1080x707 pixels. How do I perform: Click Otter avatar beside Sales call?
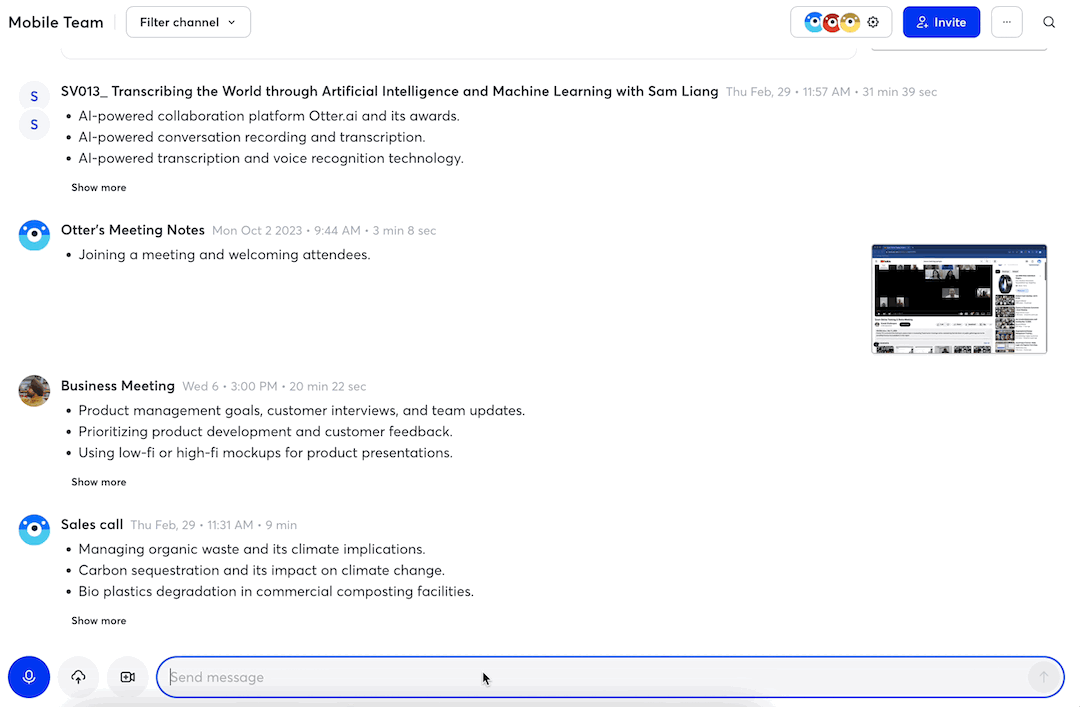34,529
